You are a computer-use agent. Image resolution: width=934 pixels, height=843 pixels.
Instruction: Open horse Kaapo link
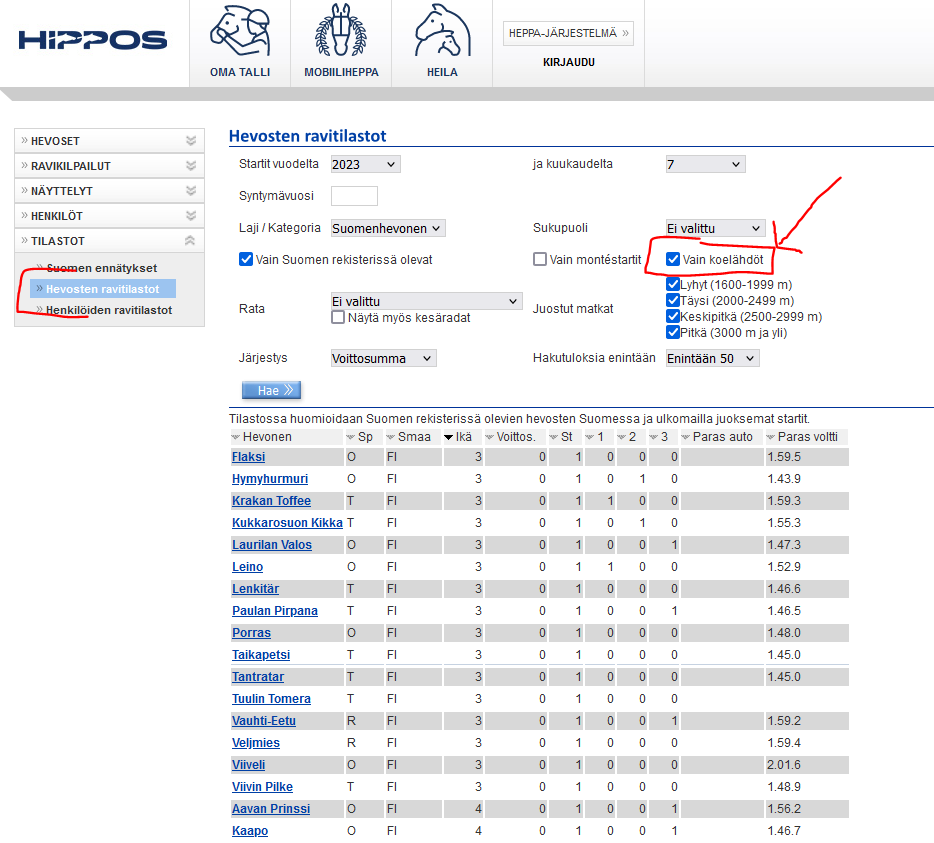tap(250, 831)
